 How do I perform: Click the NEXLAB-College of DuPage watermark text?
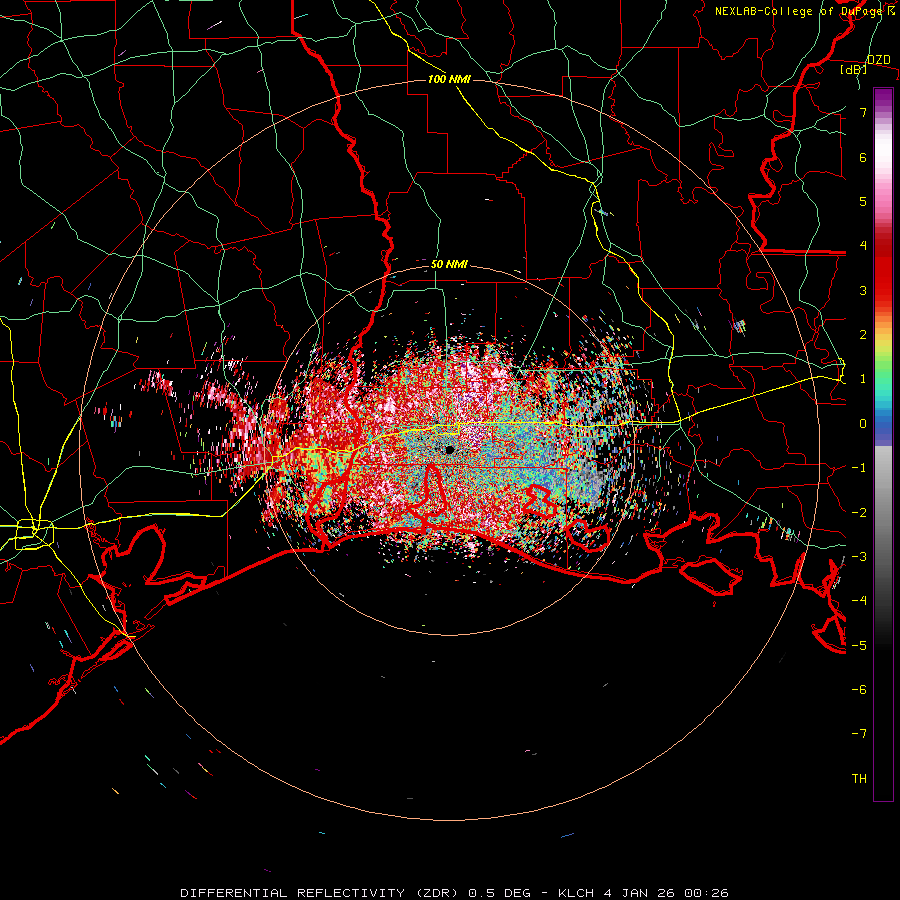(804, 11)
